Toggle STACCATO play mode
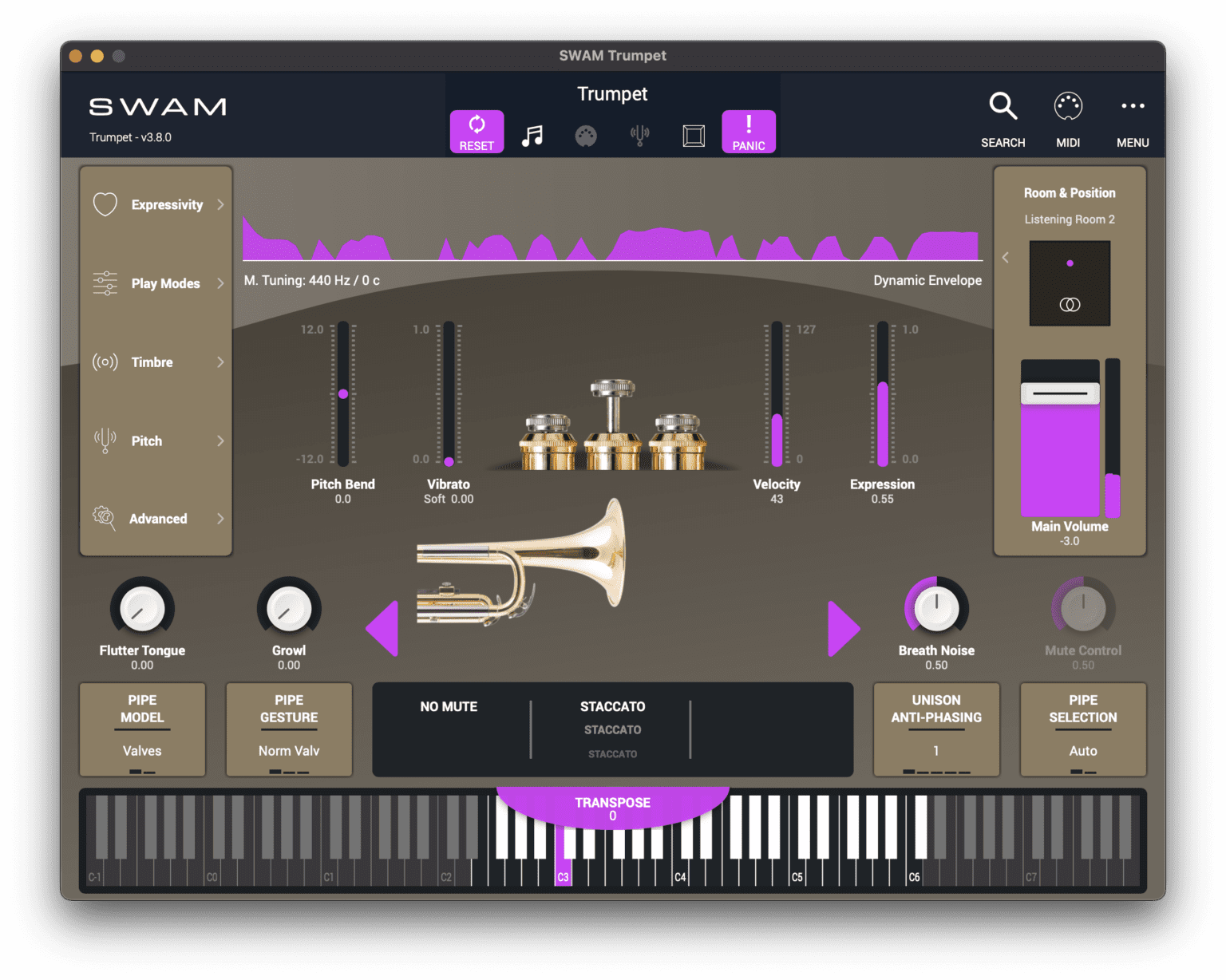Screen dimensions: 1226x980 coord(612,706)
